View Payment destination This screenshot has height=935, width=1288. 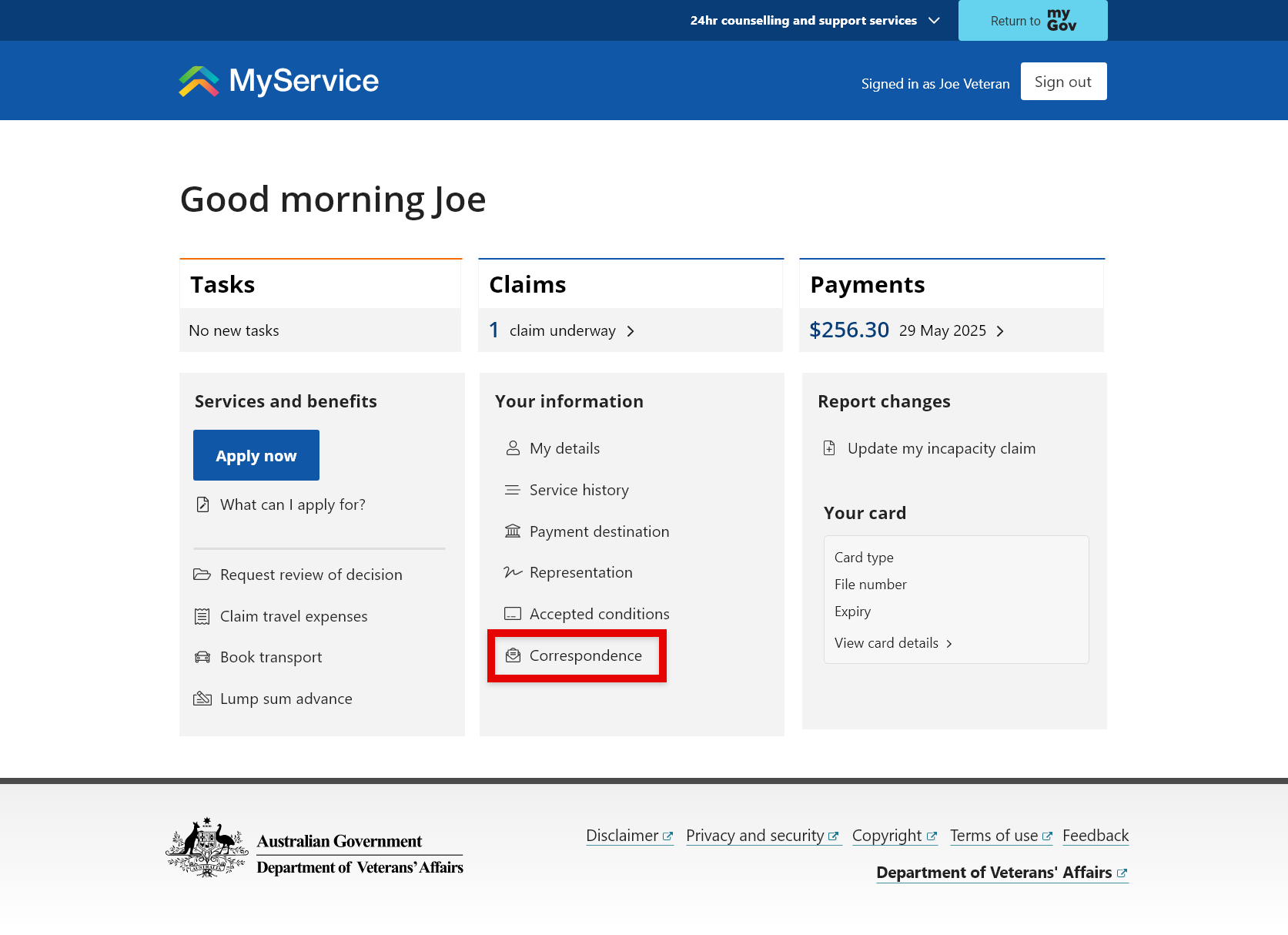(598, 531)
